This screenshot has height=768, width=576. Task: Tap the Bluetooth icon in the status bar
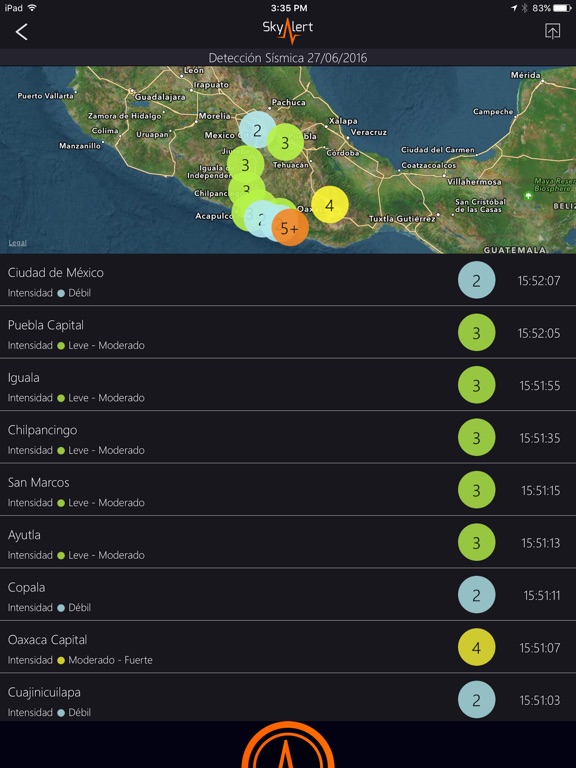tap(524, 8)
